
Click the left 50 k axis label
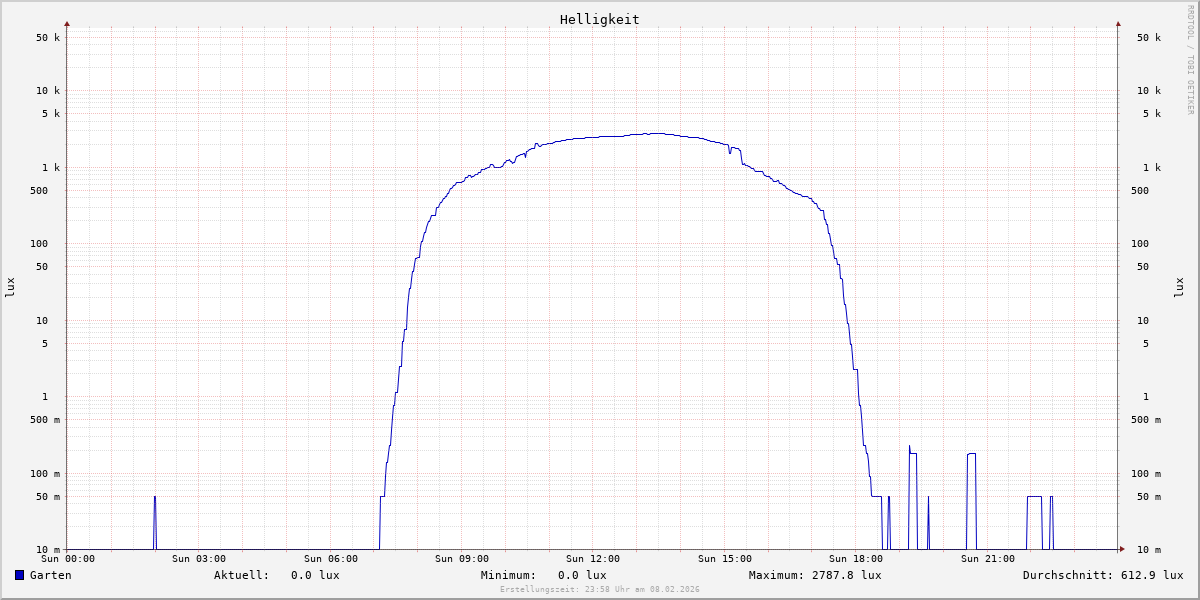pos(48,38)
